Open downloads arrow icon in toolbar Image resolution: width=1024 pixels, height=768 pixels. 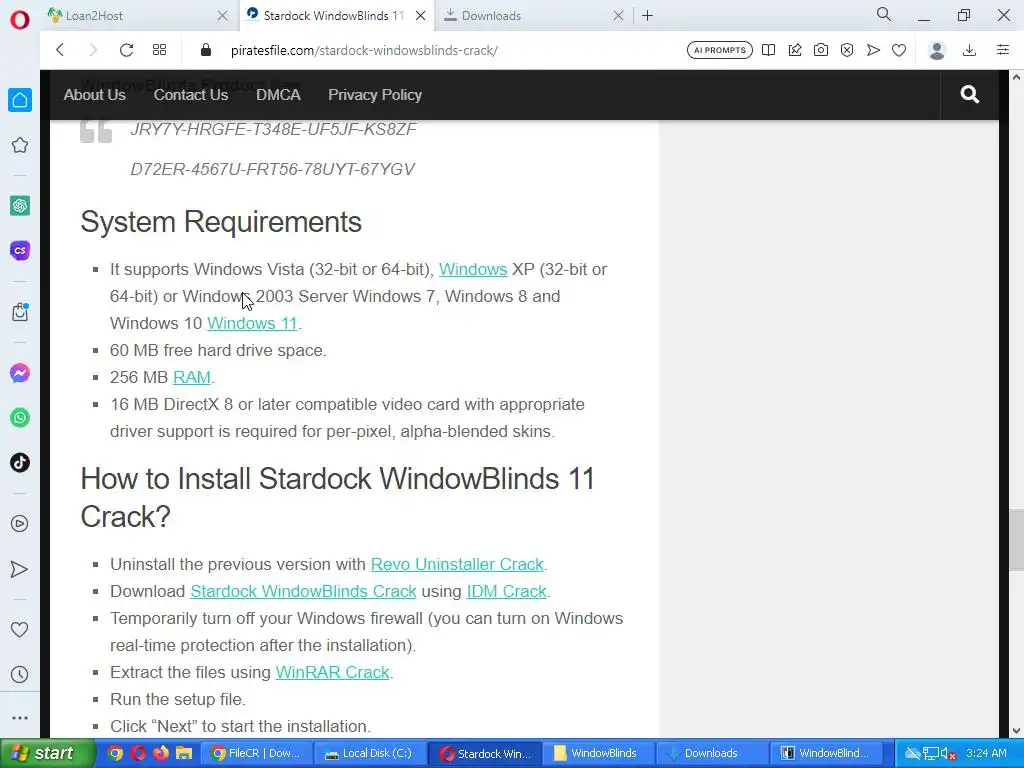pos(970,50)
